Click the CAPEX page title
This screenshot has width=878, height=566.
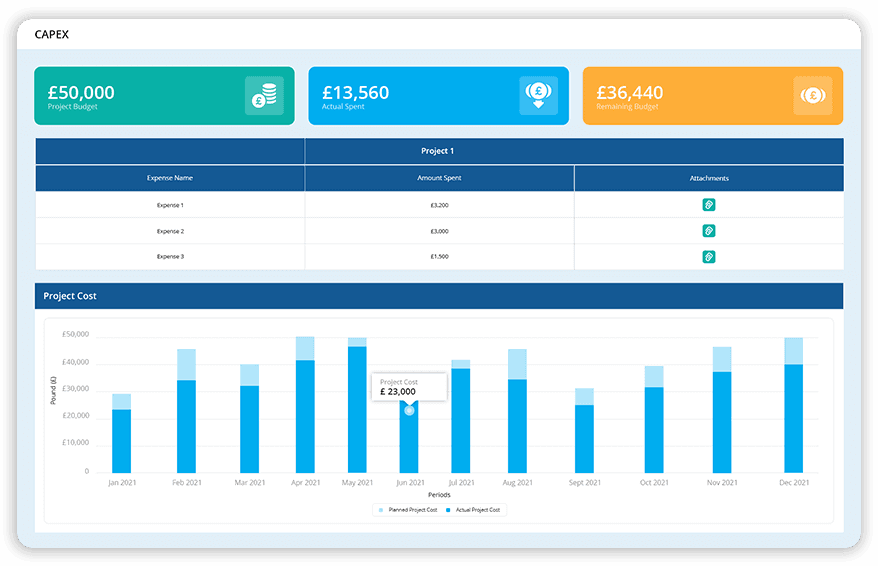click(x=52, y=34)
